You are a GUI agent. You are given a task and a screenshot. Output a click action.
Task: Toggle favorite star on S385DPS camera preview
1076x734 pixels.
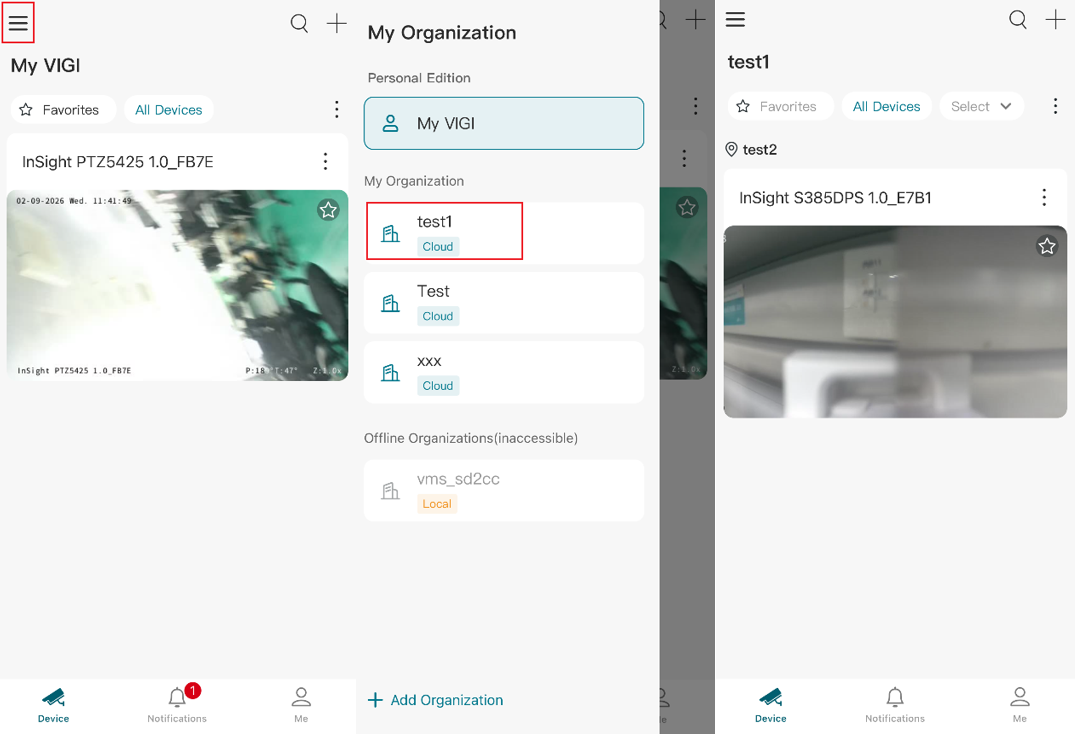pos(1046,246)
